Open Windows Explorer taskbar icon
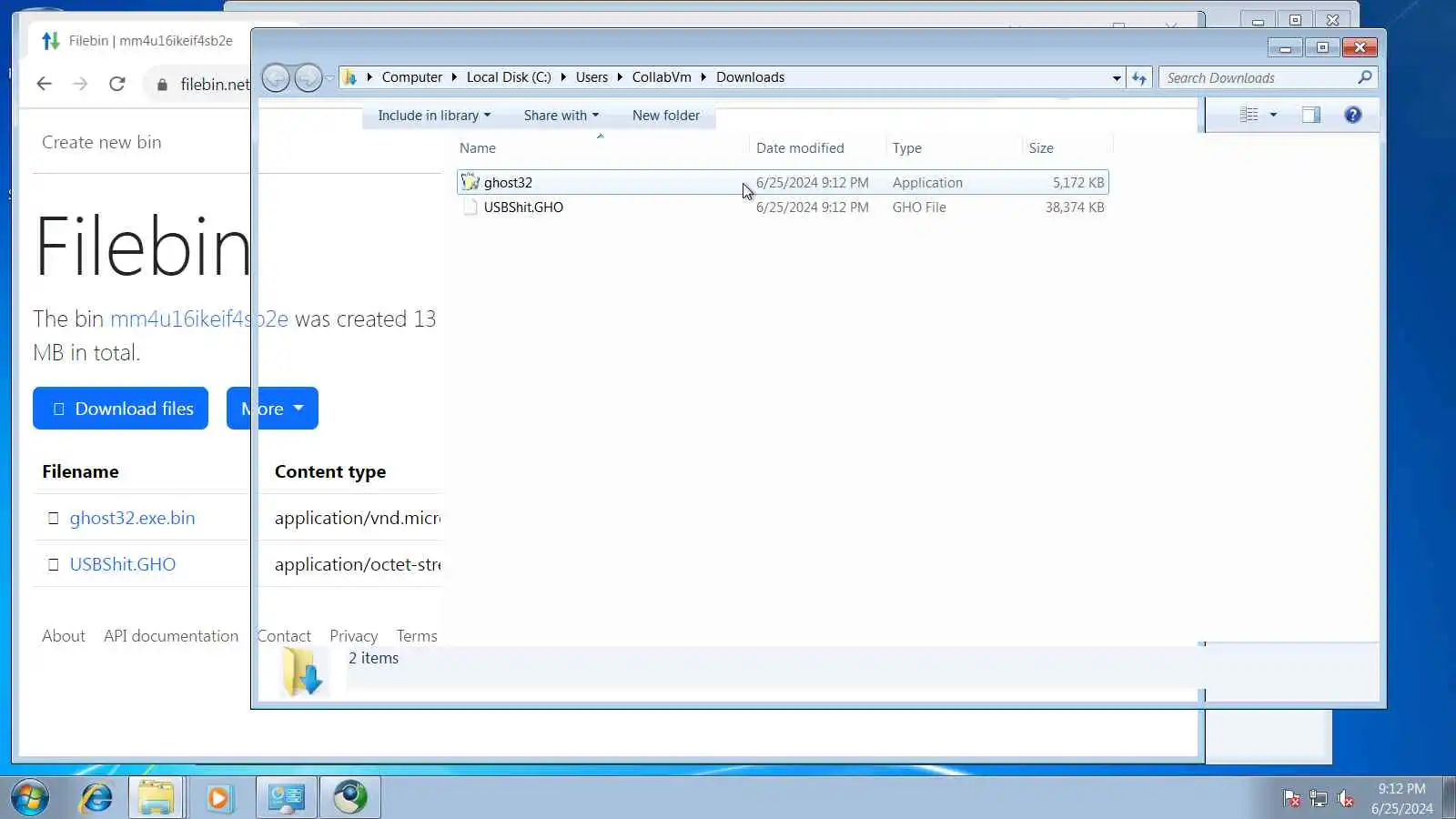The image size is (1456, 819). pyautogui.click(x=156, y=798)
